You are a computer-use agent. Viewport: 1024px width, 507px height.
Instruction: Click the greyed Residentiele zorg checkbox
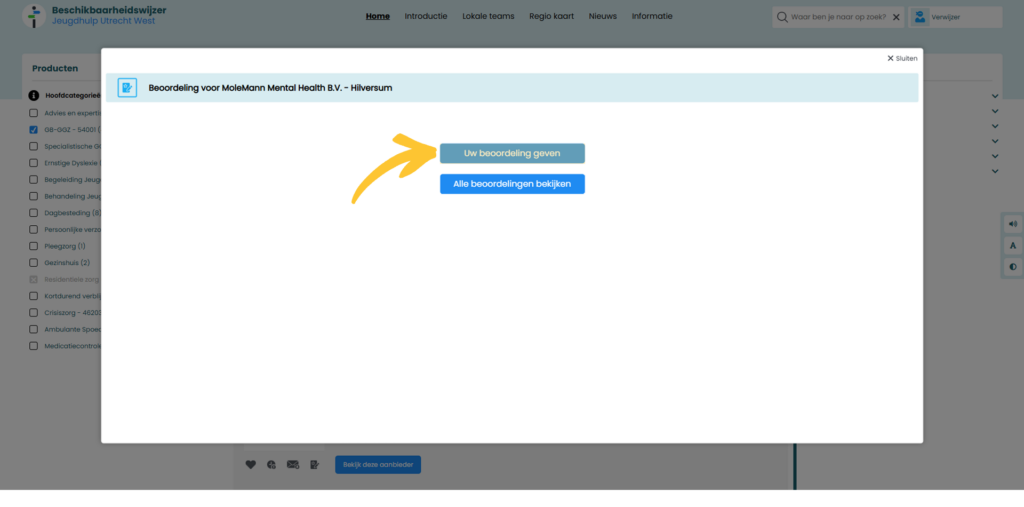coord(33,280)
